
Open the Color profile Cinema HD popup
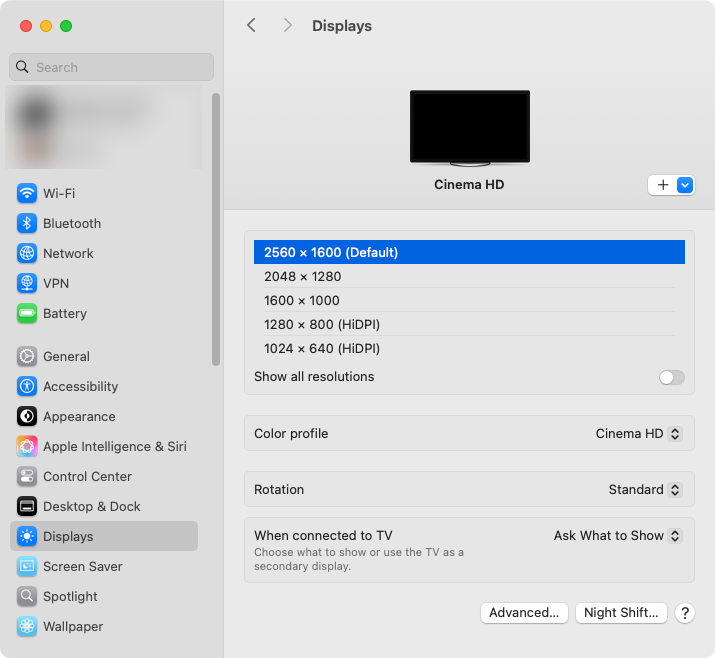point(638,433)
